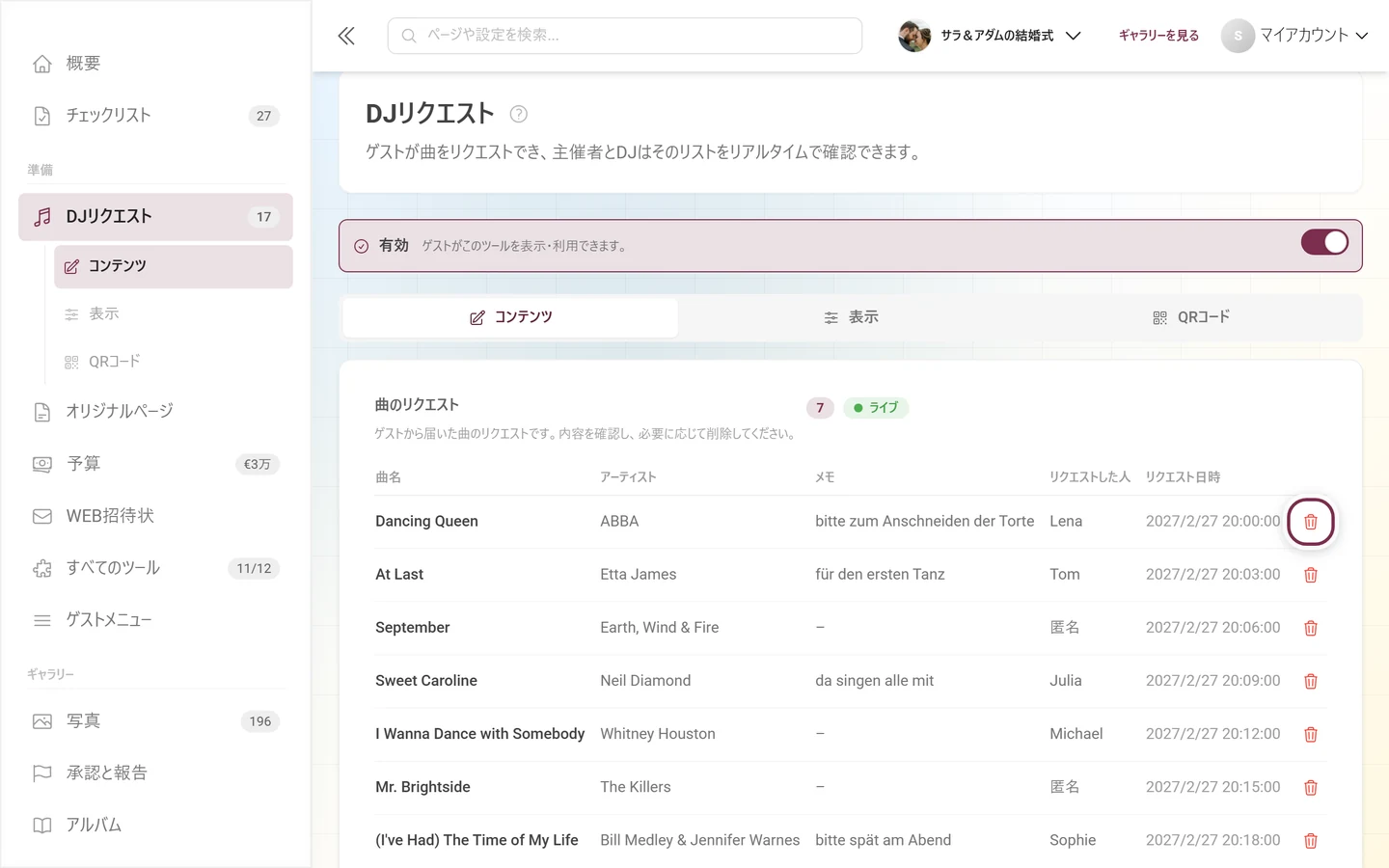1389x868 pixels.
Task: Delete the I Wanna Dance with Somebody request
Action: tap(1310, 734)
